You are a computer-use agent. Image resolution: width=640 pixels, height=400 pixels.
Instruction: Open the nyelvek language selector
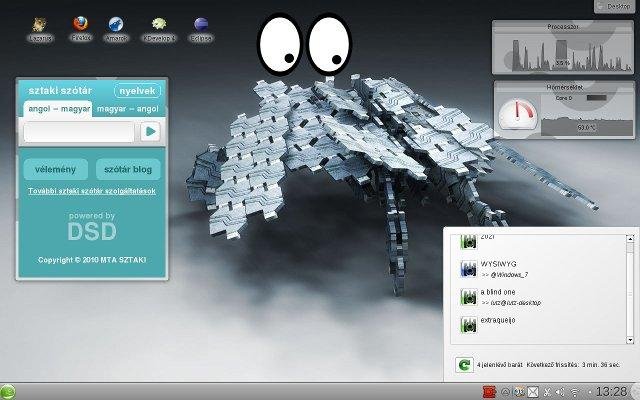coord(137,91)
